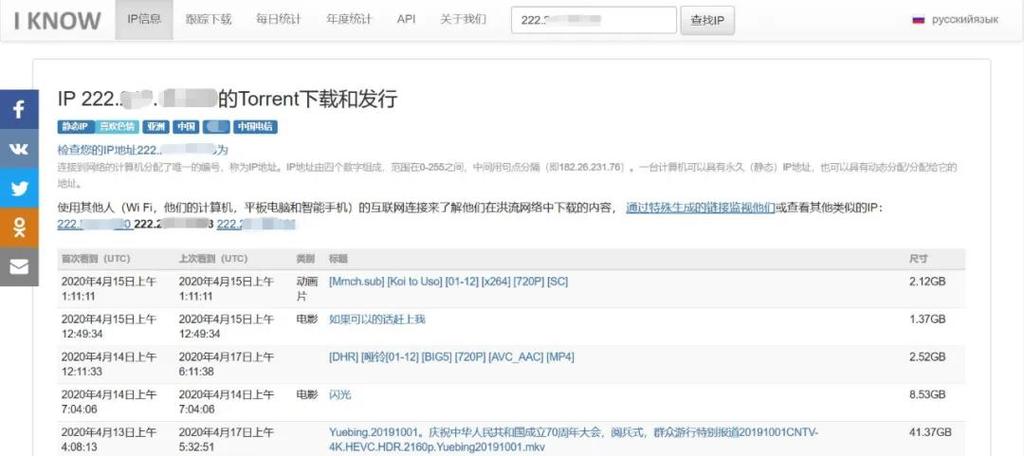The width and height of the screenshot is (1024, 456).
Task: Share on Odnoklassniki sidebar icon
Action: [19, 227]
